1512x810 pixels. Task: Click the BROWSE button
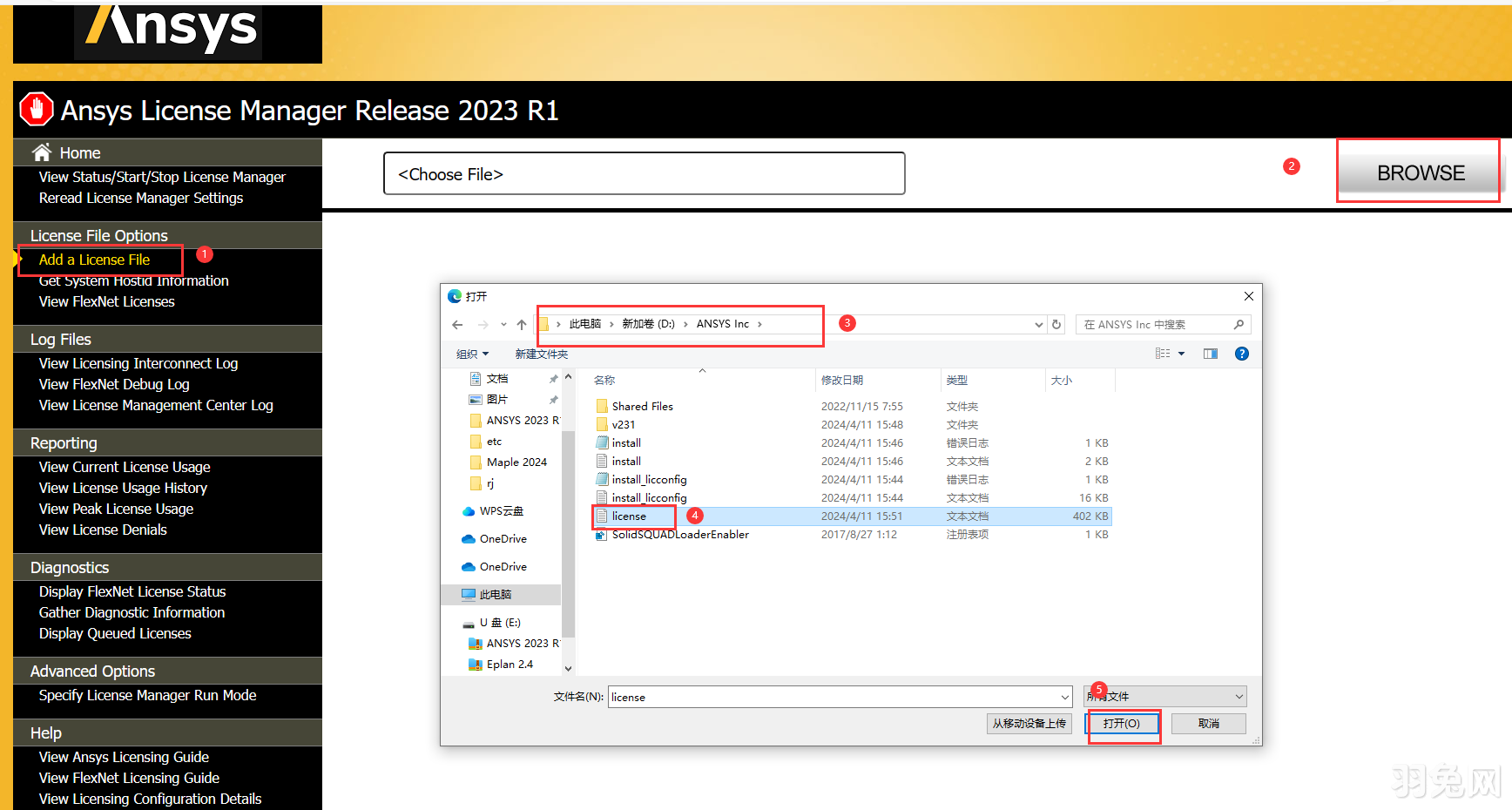tap(1421, 172)
